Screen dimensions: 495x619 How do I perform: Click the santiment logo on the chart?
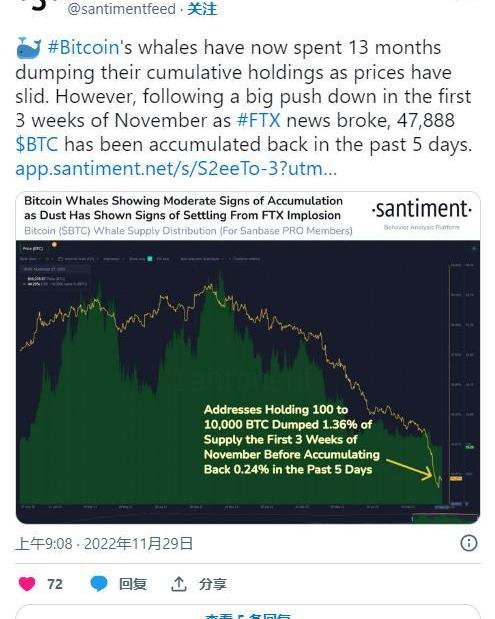click(x=421, y=210)
